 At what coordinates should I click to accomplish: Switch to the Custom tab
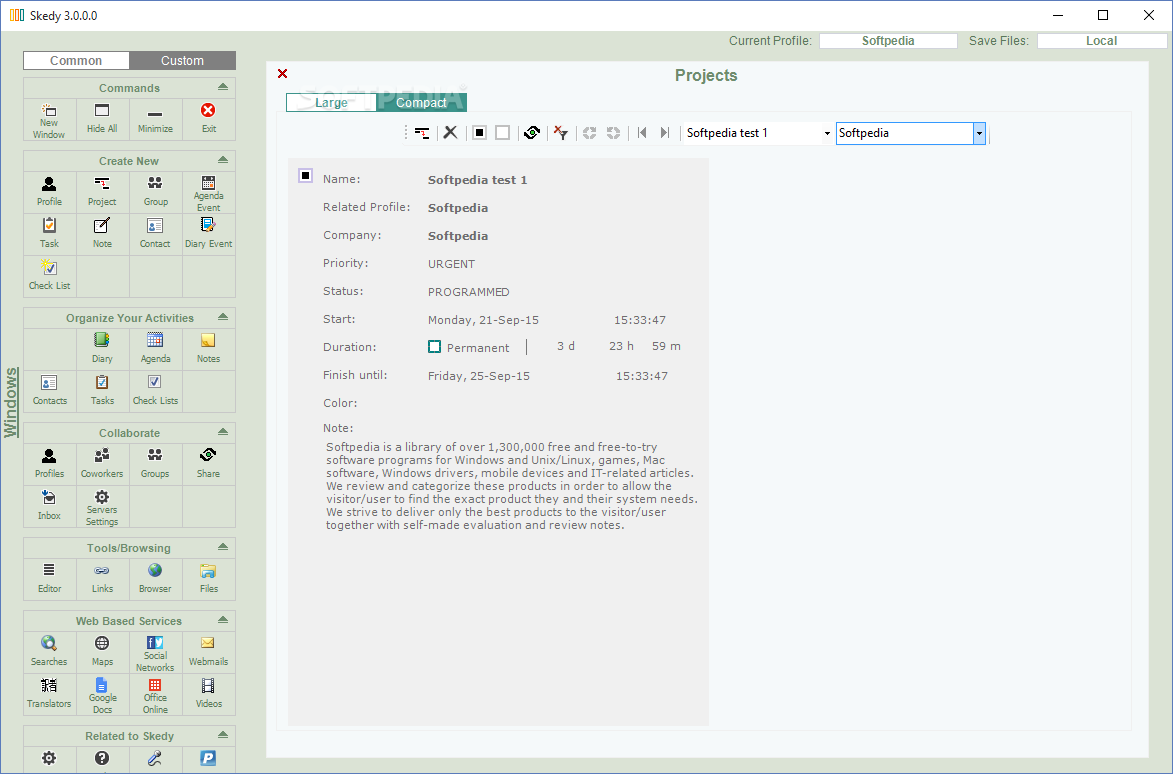tap(183, 61)
